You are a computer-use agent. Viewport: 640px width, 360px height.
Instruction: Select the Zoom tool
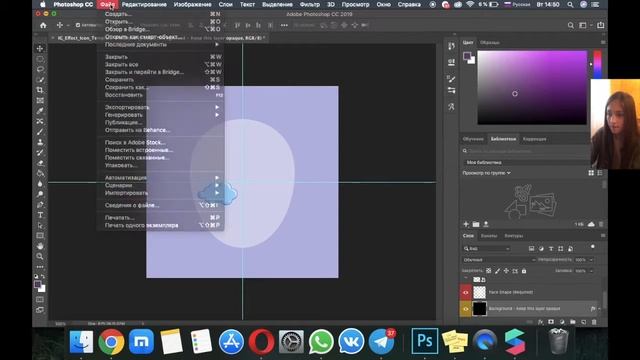pyautogui.click(x=40, y=256)
